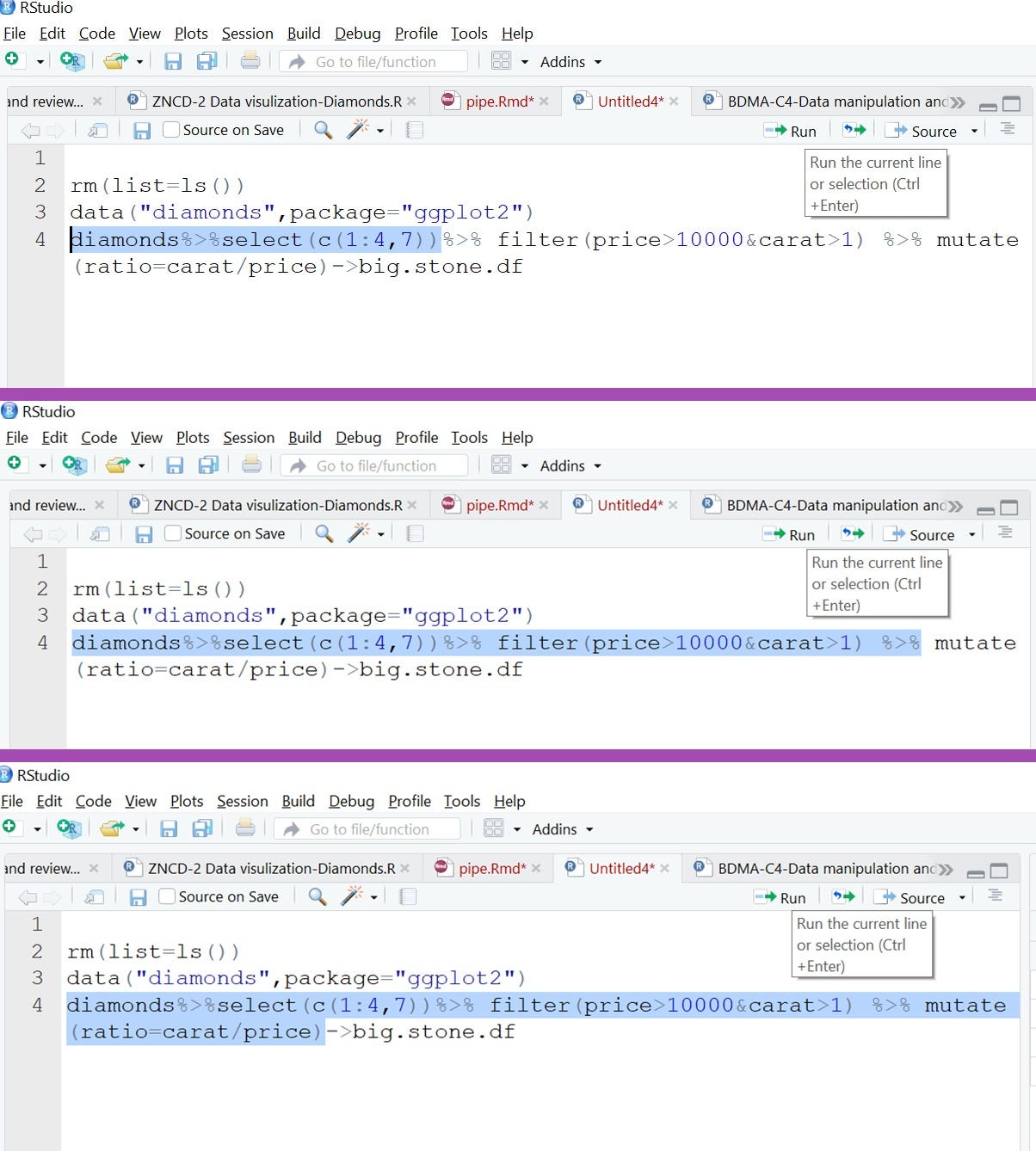Click the Save All documents icon

207,60
